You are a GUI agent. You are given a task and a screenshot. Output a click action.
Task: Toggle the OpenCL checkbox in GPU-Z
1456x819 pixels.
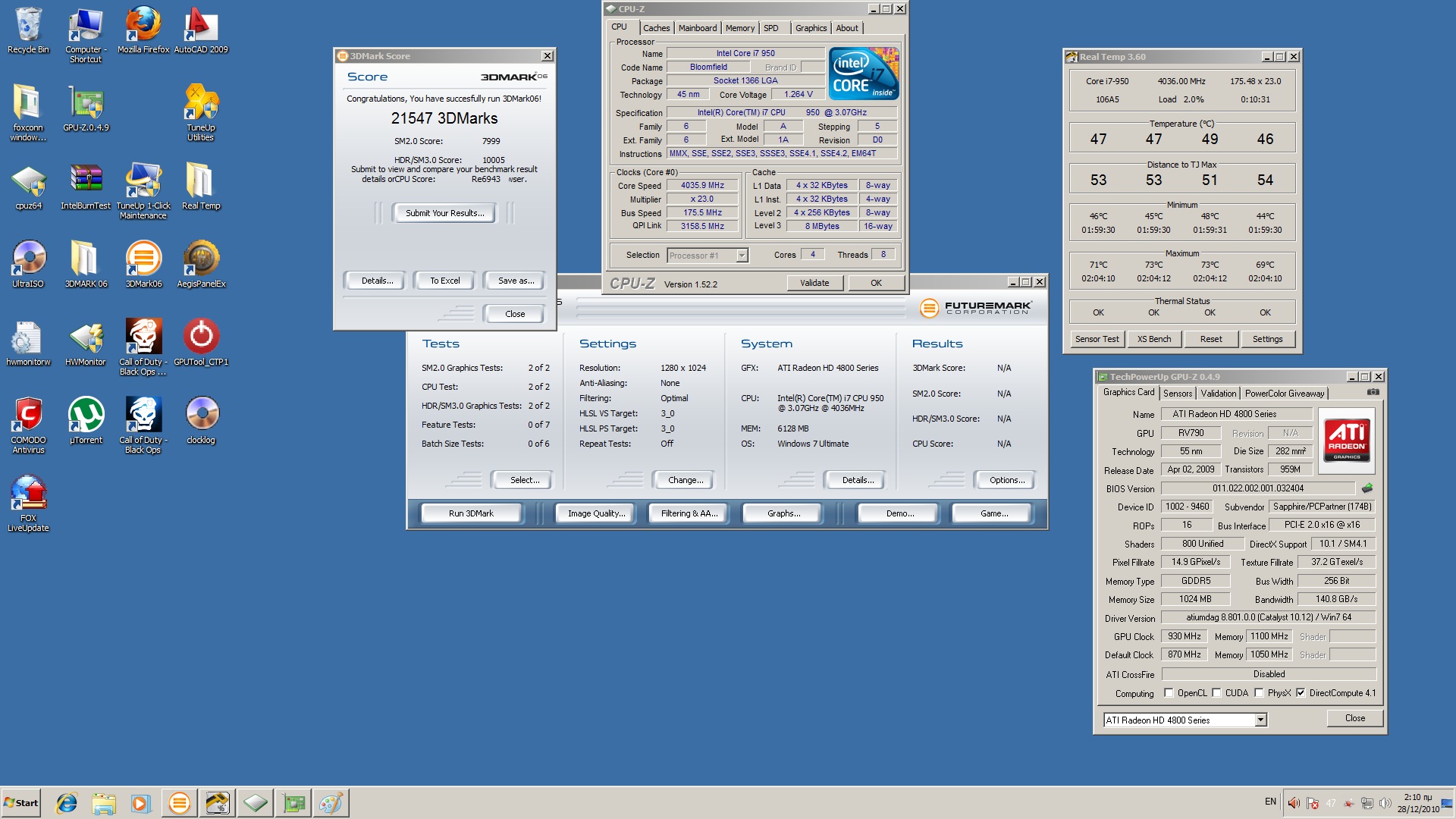coord(1169,693)
